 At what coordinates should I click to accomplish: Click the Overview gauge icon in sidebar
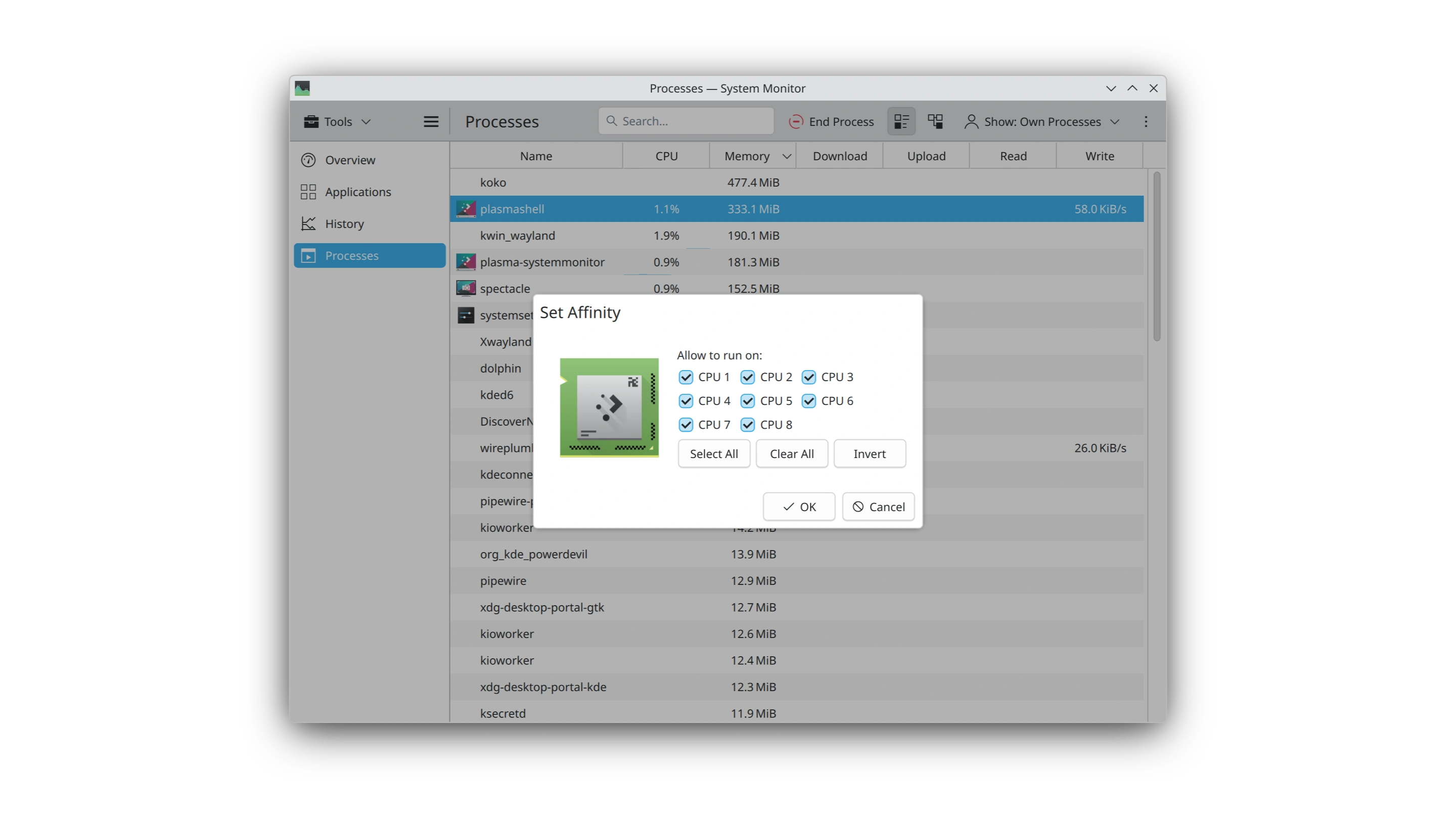[x=308, y=161]
